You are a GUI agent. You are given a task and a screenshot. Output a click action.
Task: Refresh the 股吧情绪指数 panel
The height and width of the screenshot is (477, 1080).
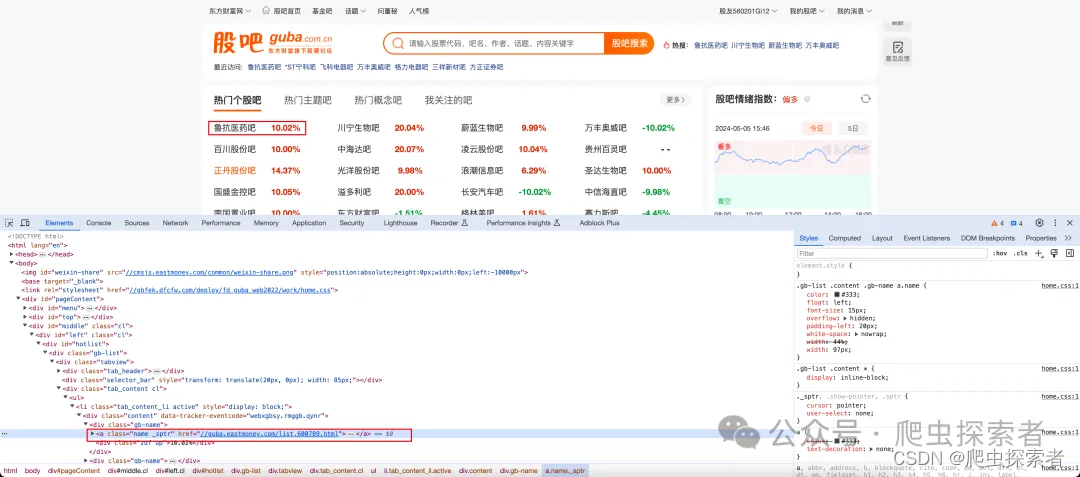pyautogui.click(x=865, y=99)
